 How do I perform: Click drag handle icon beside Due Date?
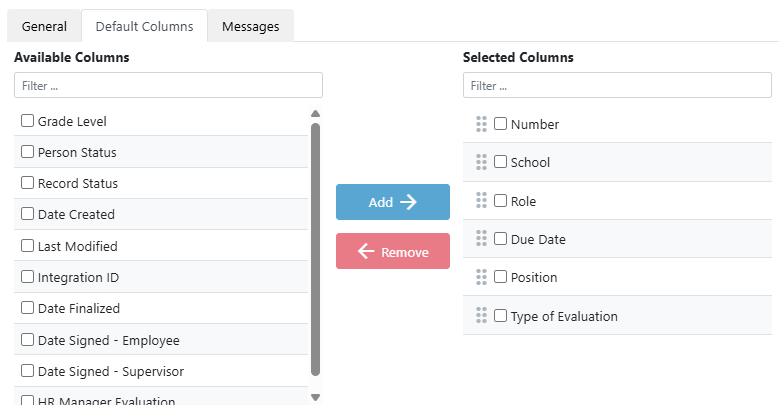tap(481, 239)
